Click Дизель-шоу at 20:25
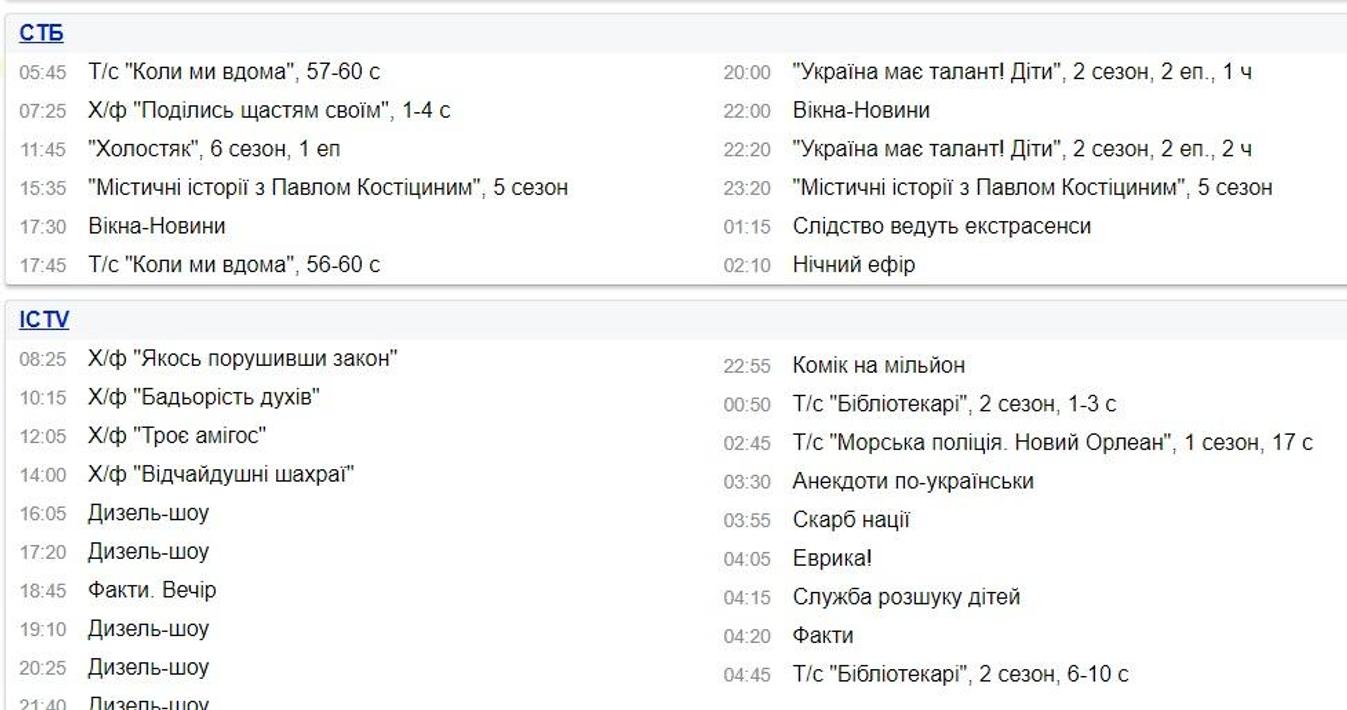This screenshot has height=710, width=1347. click(148, 667)
